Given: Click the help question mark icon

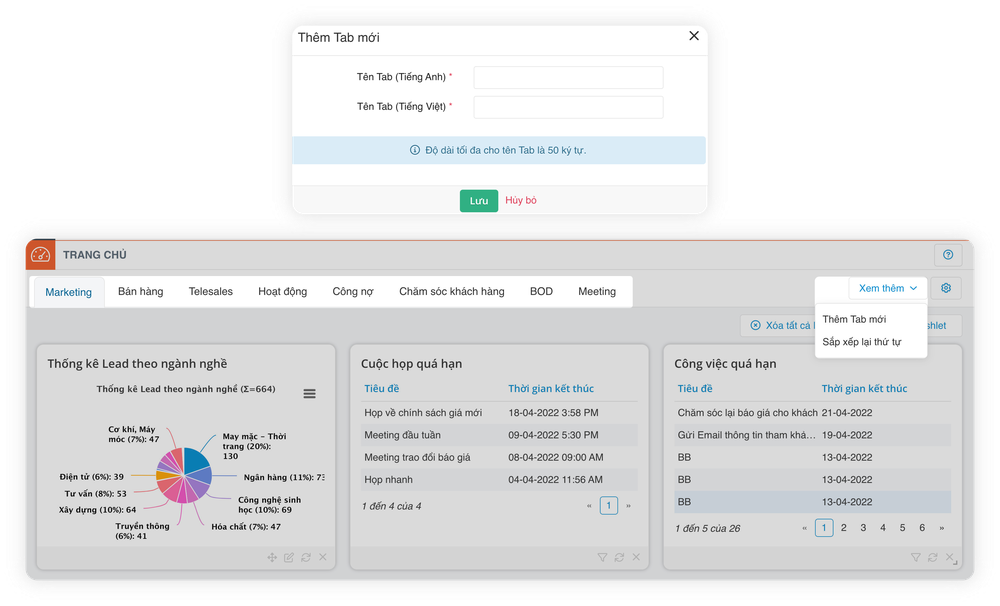Looking at the screenshot, I should click(x=948, y=255).
